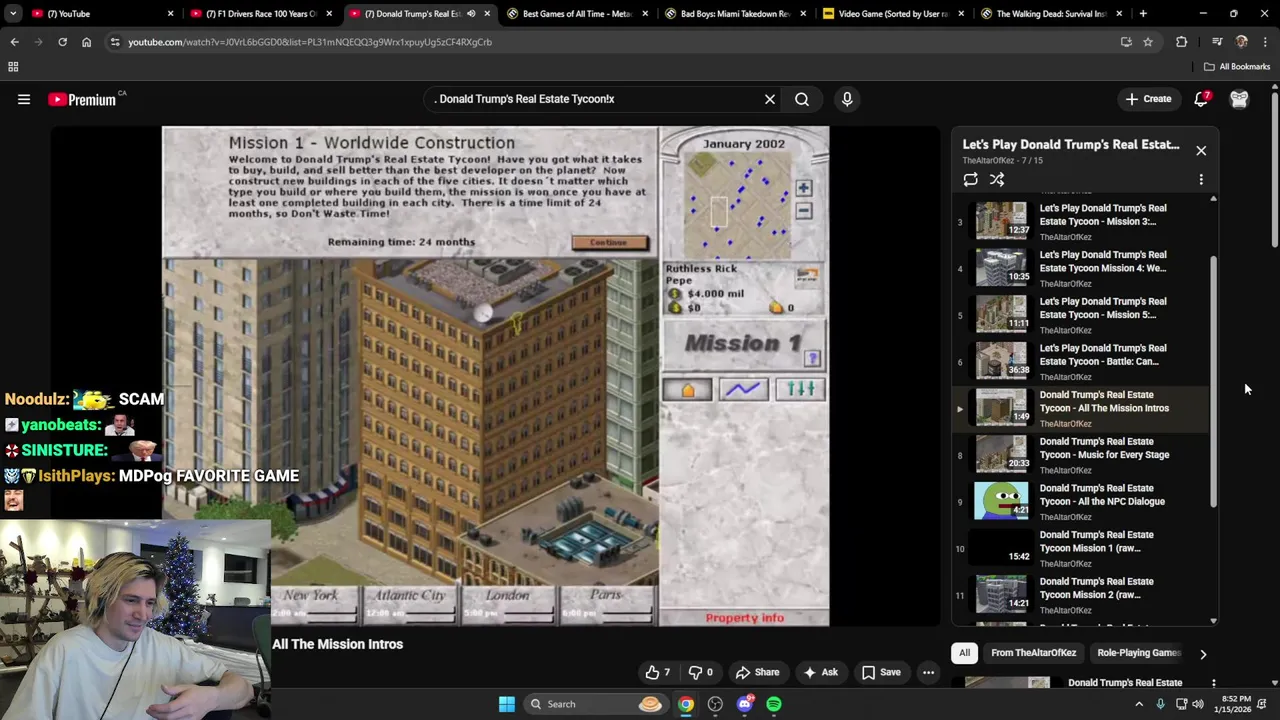Open the Windows Start menu

point(507,704)
